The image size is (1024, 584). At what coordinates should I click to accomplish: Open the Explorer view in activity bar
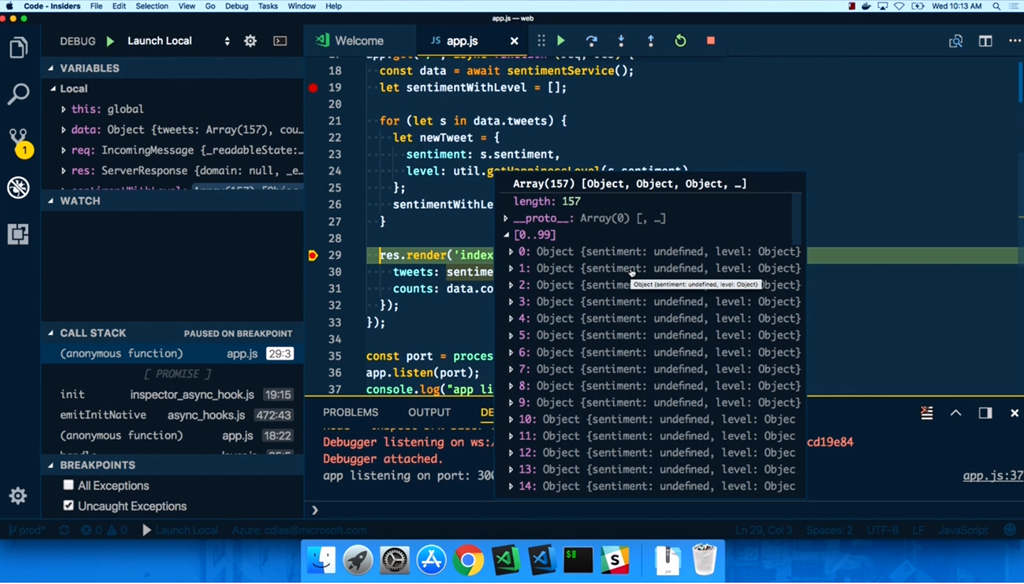[x=18, y=48]
